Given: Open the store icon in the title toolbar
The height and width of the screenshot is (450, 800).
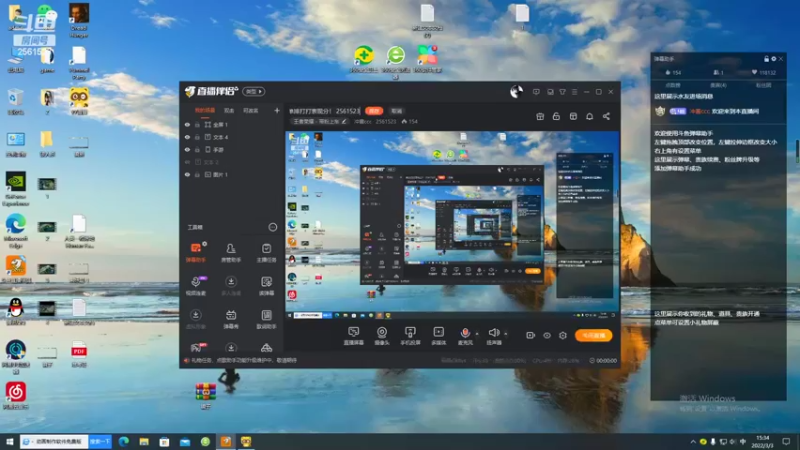Looking at the screenshot, I should pos(573,116).
